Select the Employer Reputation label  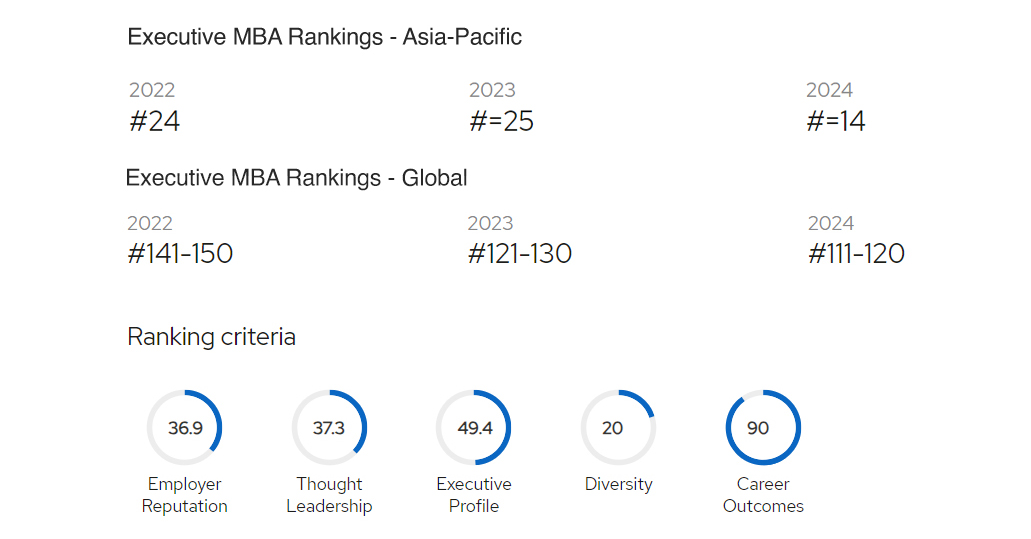(x=185, y=495)
